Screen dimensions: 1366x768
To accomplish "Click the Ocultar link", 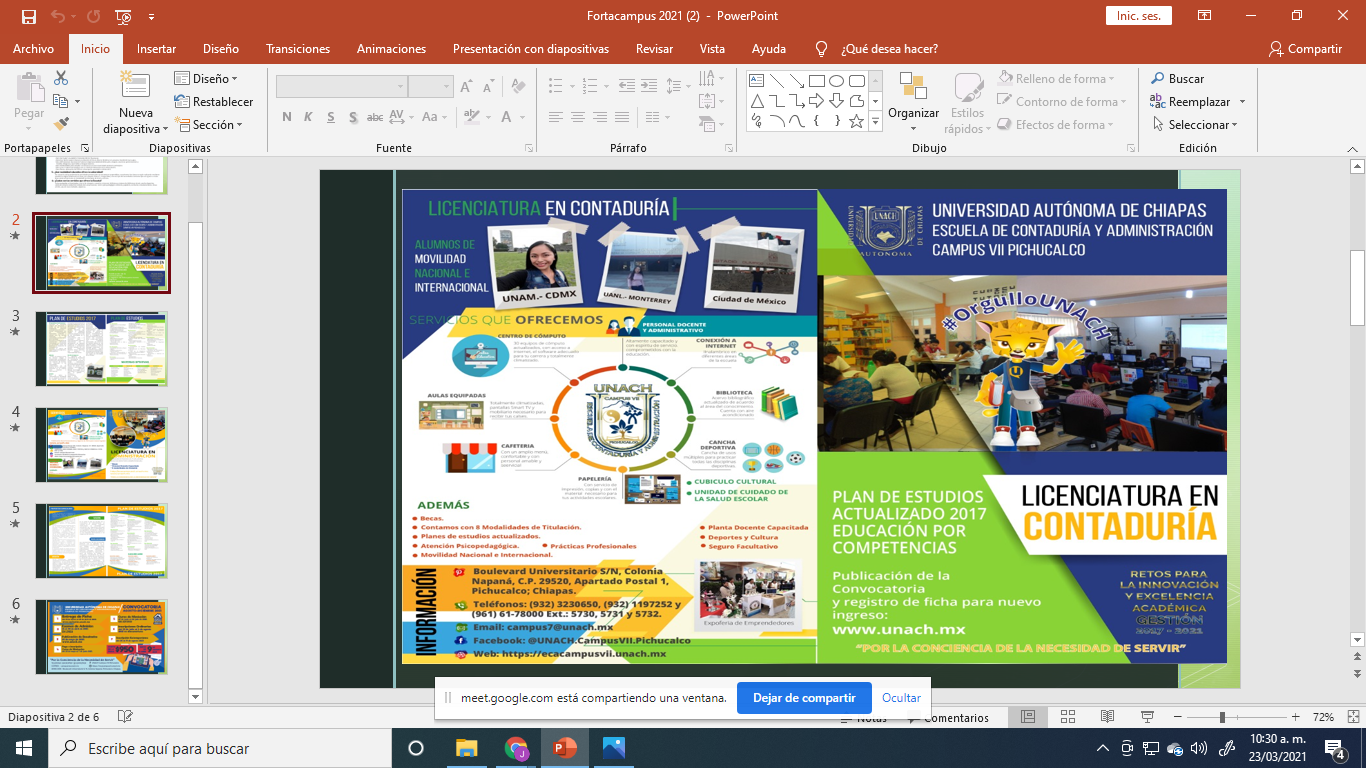I will (x=901, y=698).
